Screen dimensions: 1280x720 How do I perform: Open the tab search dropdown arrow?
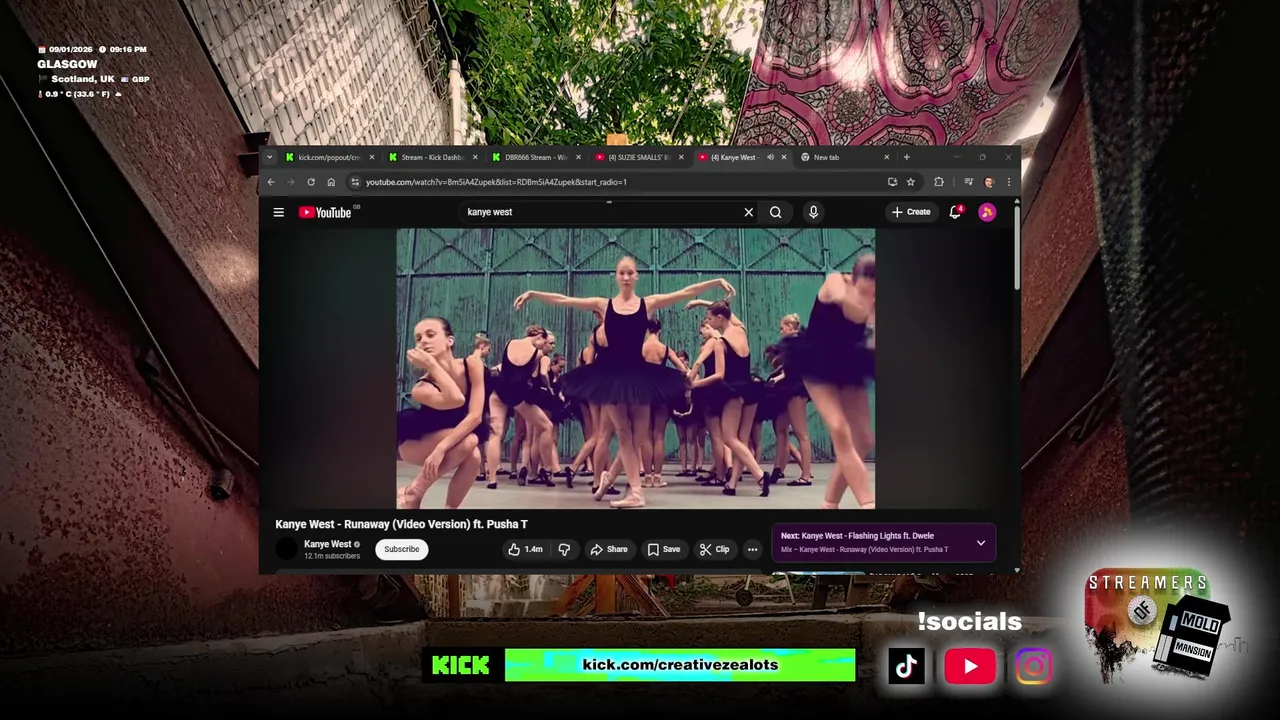(269, 157)
